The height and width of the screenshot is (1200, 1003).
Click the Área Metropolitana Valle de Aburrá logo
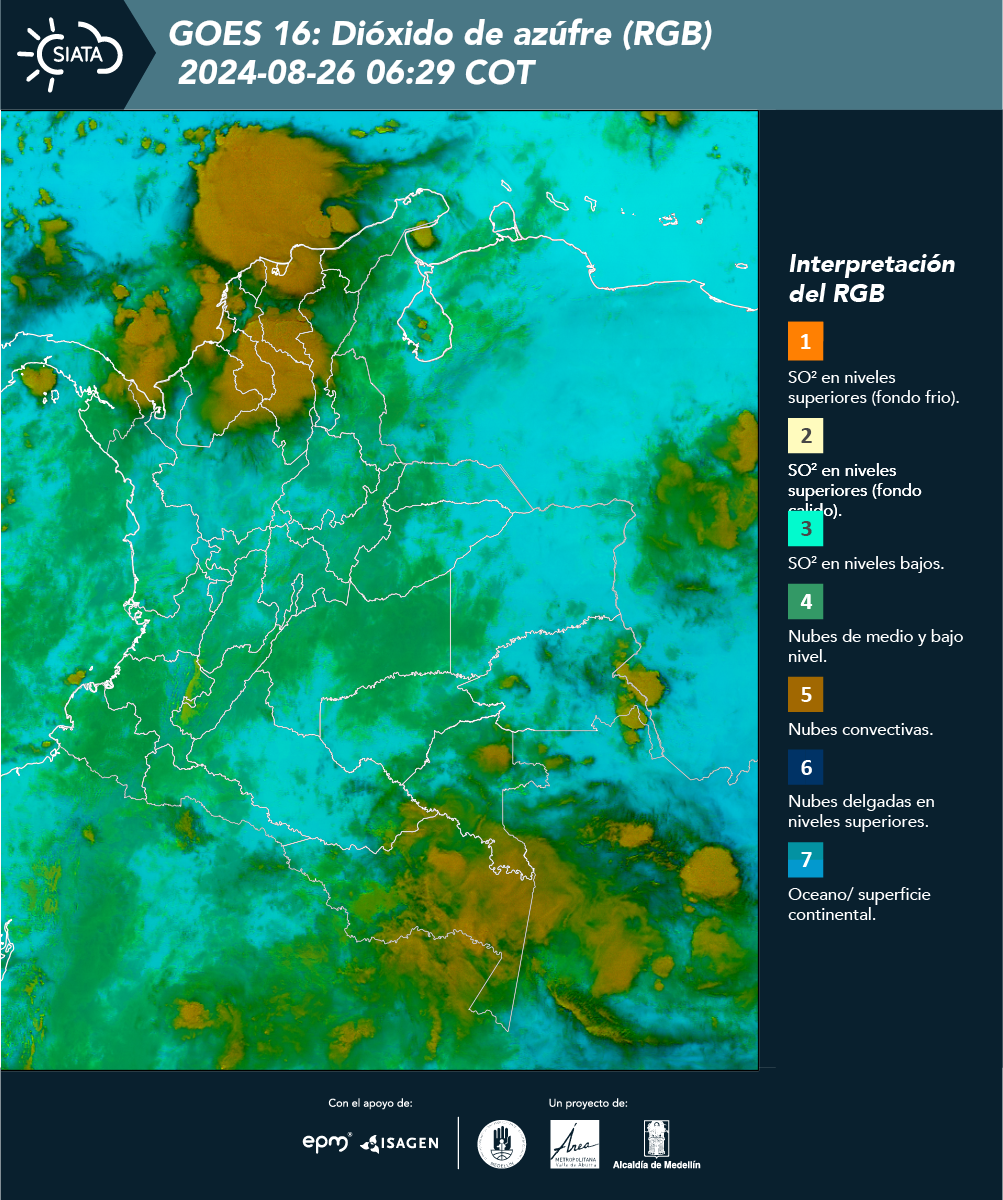575,1144
